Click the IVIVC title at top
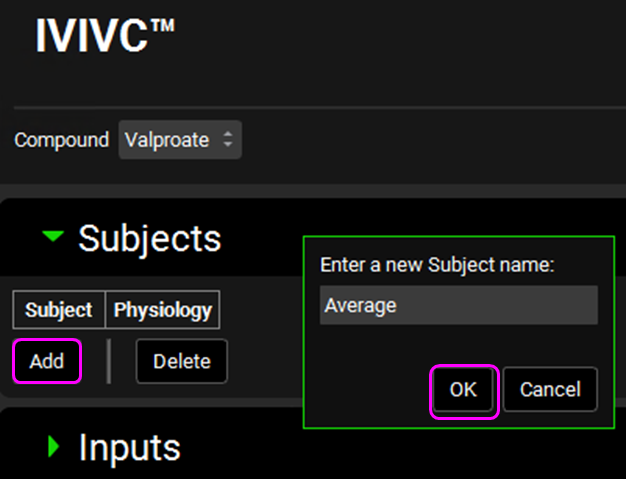Image resolution: width=626 pixels, height=479 pixels. (x=105, y=36)
